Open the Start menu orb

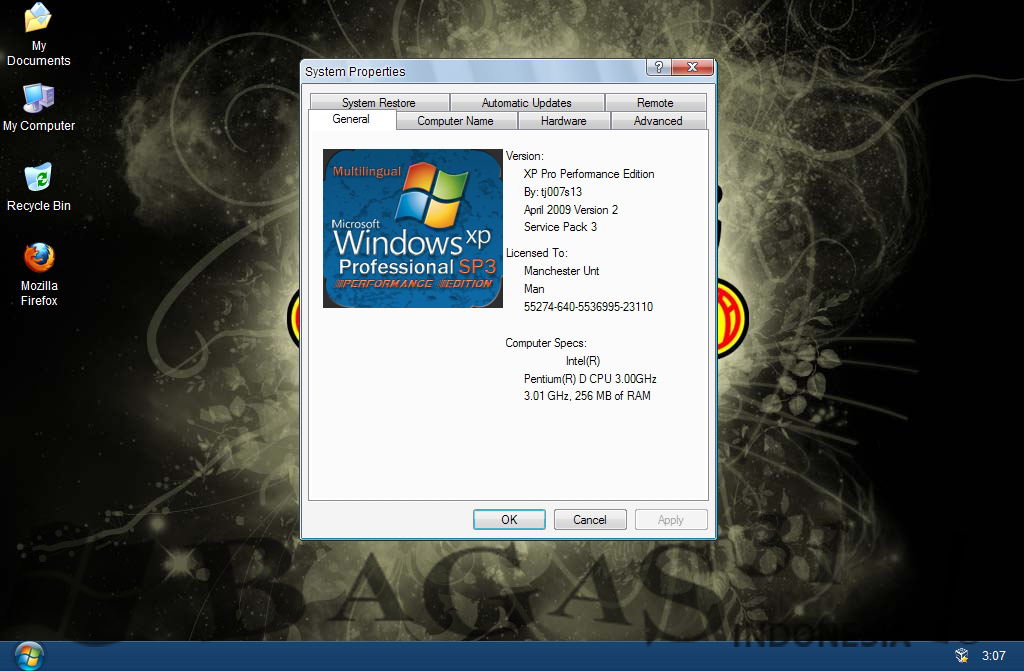pyautogui.click(x=29, y=656)
